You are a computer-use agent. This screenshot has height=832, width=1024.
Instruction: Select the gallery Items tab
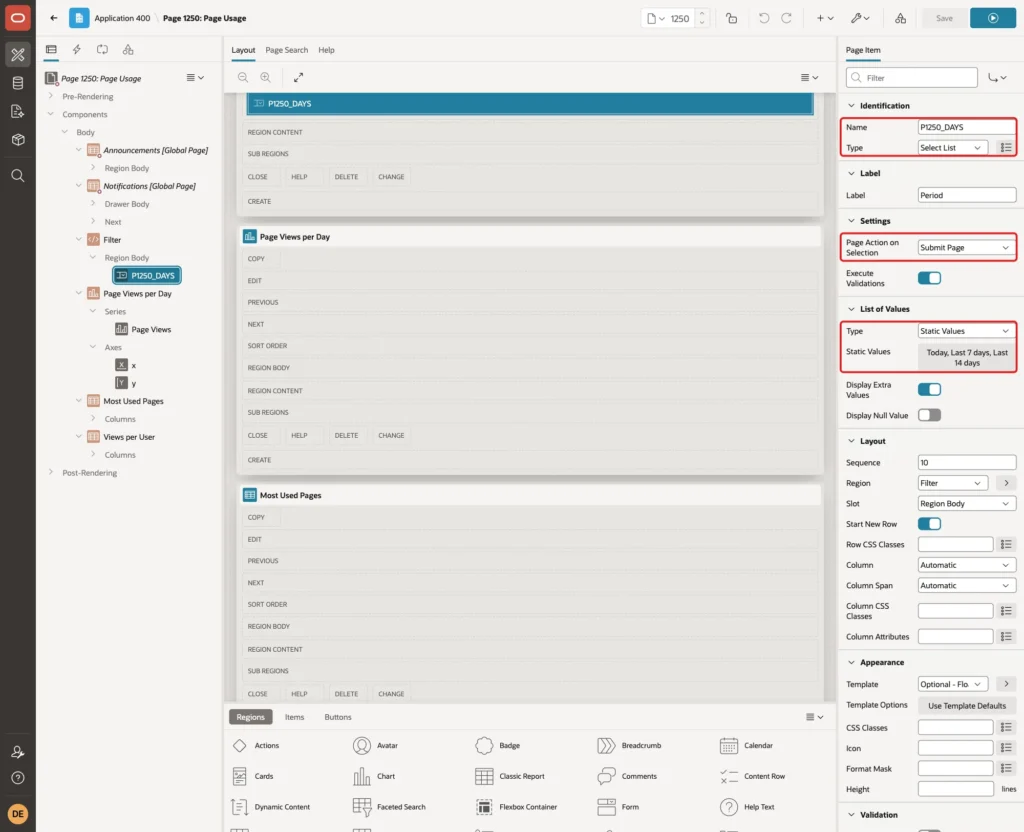pyautogui.click(x=294, y=717)
